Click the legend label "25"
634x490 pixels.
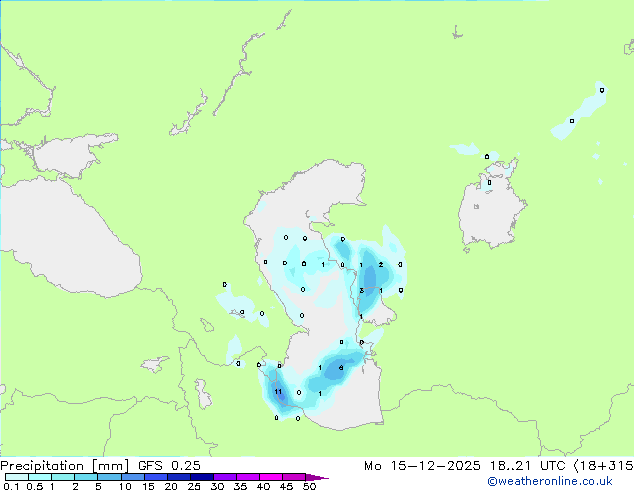[194, 486]
